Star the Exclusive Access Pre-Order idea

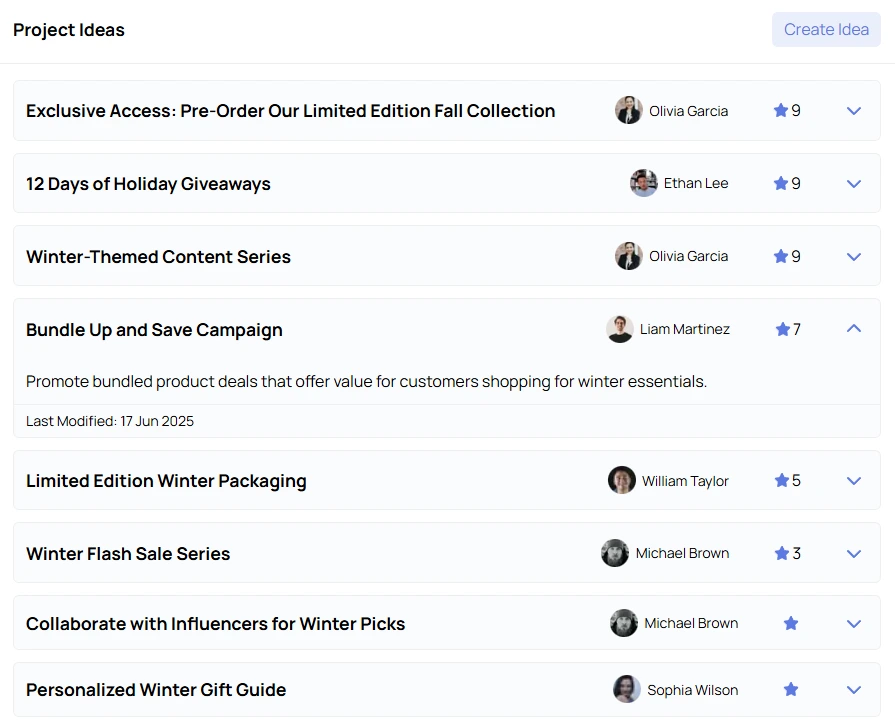tap(780, 110)
